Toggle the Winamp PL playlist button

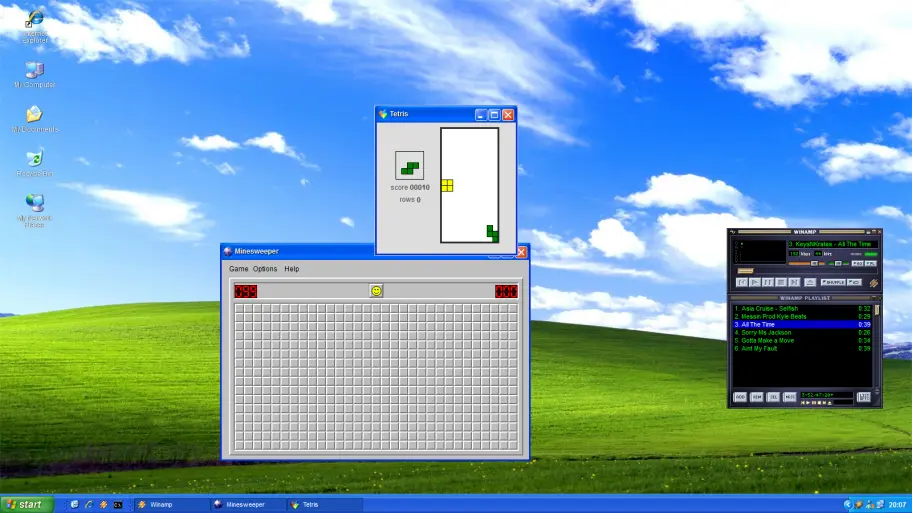click(x=871, y=263)
